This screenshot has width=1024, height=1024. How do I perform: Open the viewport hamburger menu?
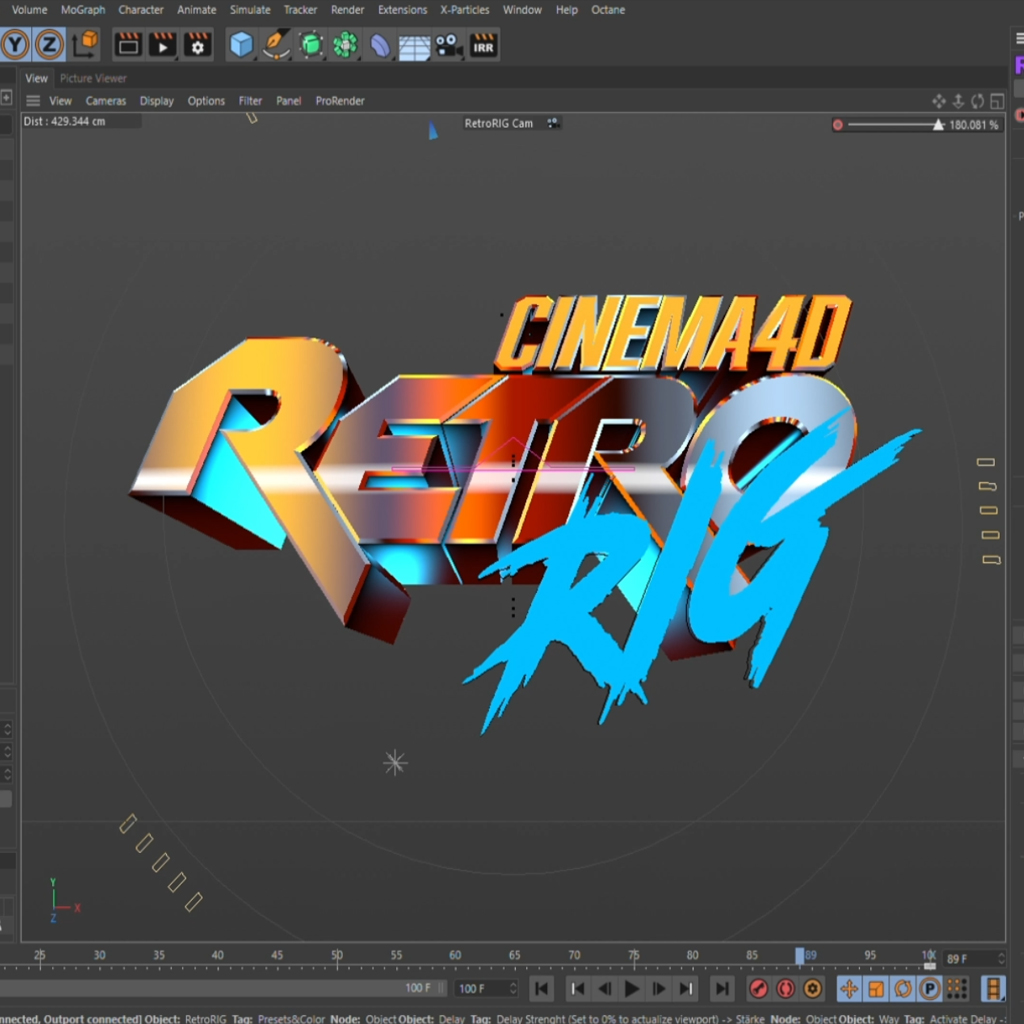point(33,101)
